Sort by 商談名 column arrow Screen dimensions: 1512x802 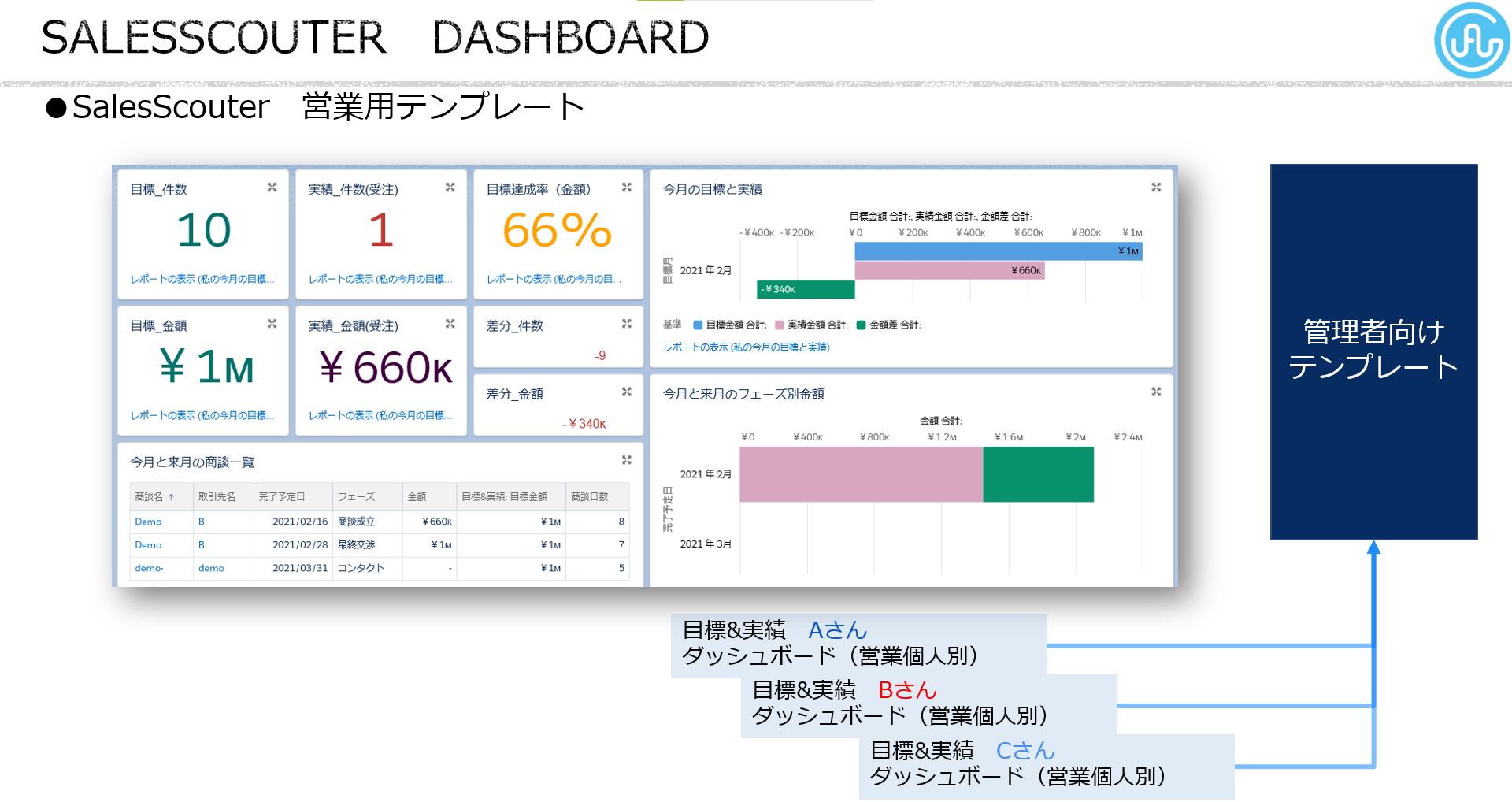(171, 497)
